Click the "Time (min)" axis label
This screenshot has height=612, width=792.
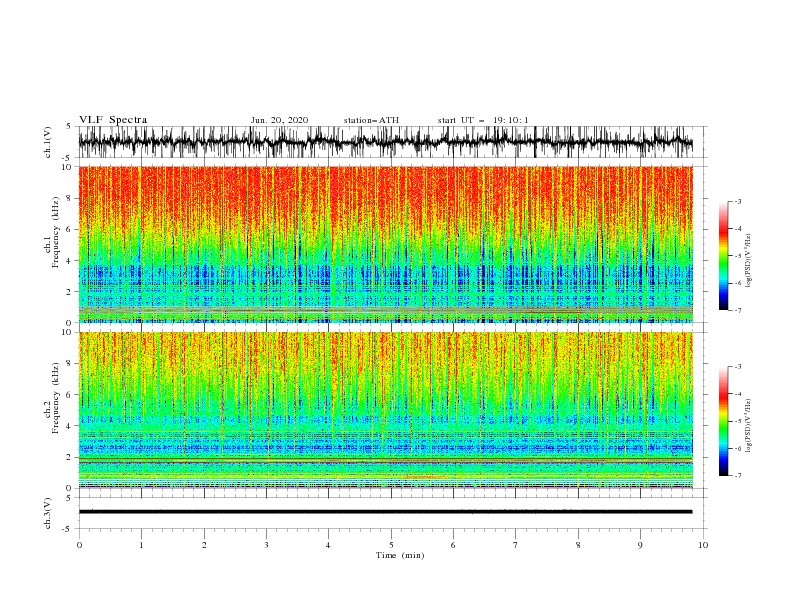[400, 555]
